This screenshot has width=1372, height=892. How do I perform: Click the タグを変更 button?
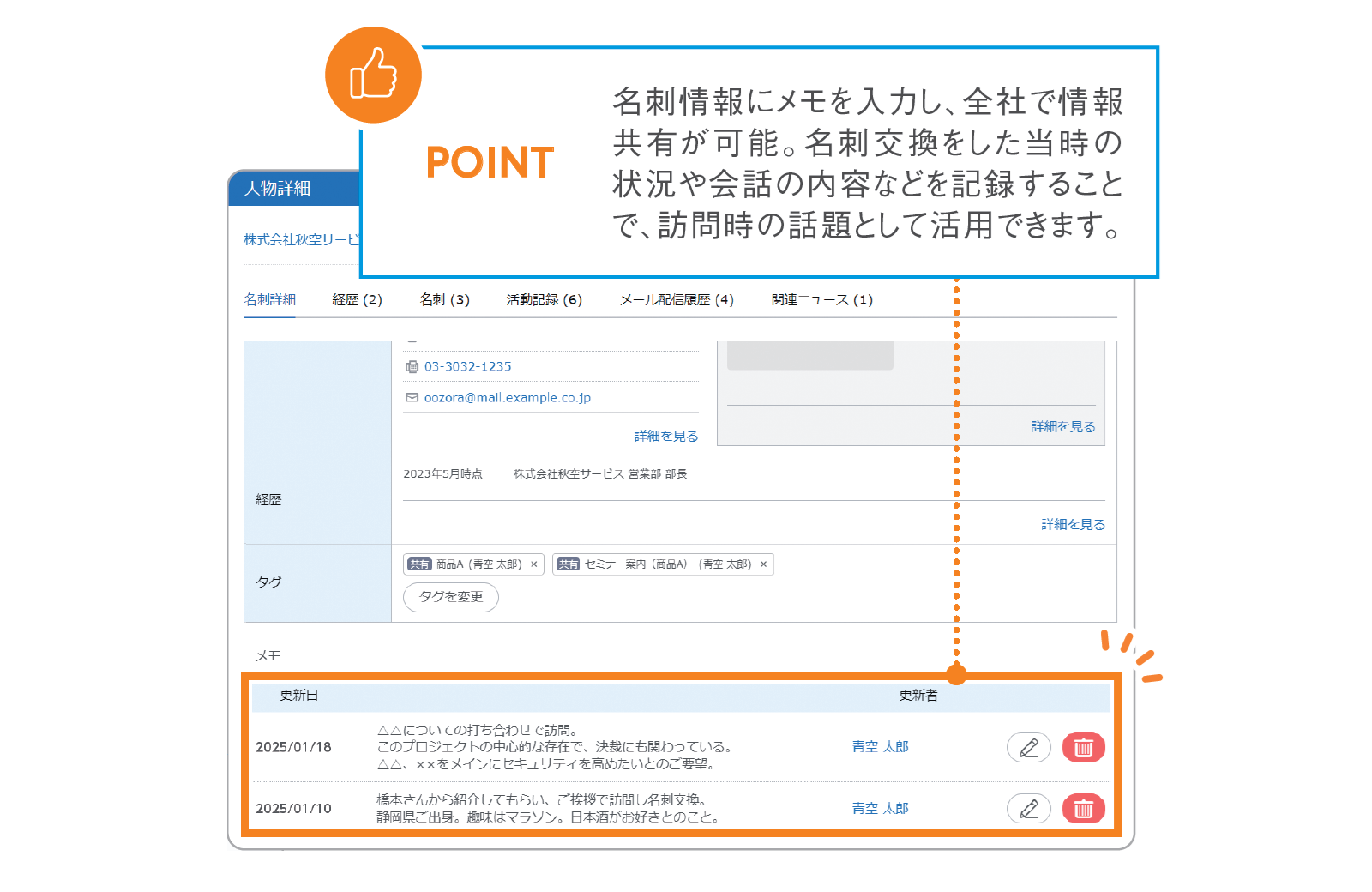(451, 596)
